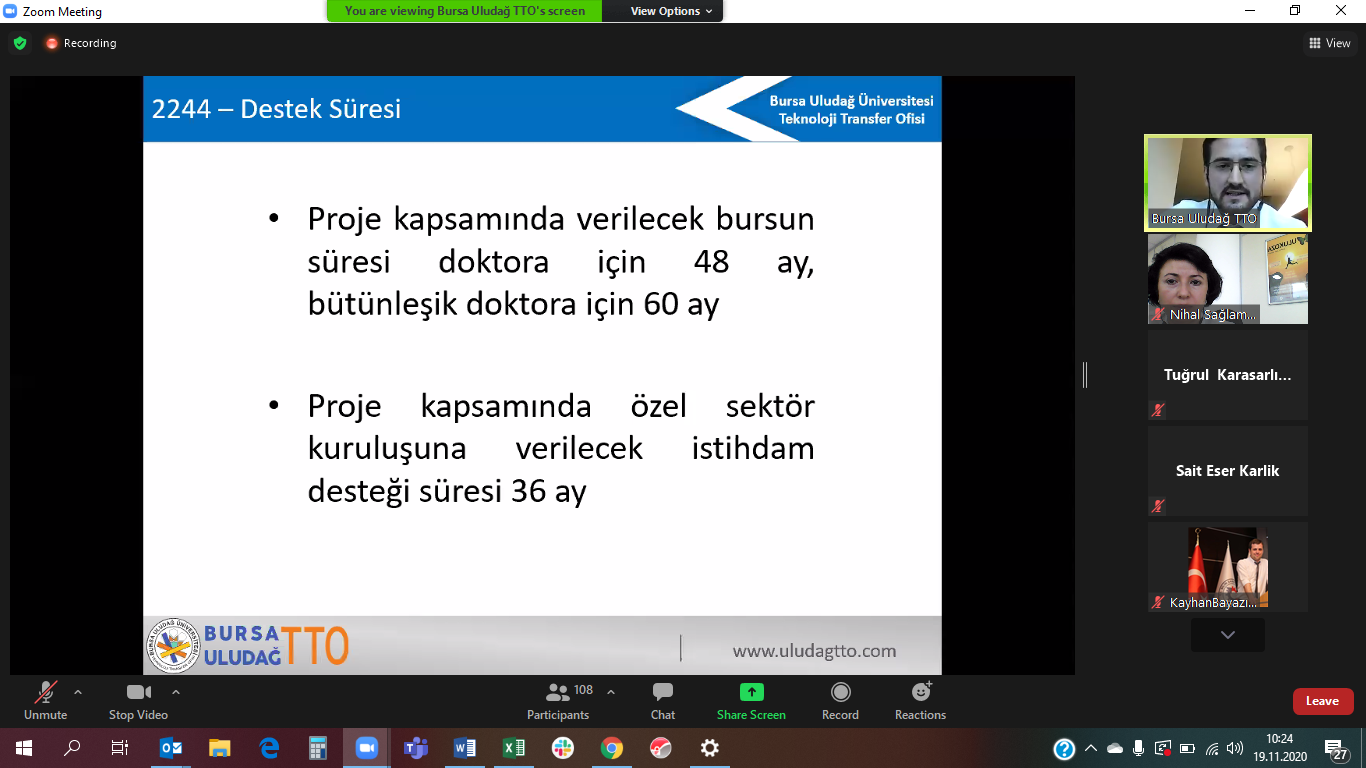Screen dimensions: 1366x768
Task: Show hidden system tray icons
Action: pos(1091,748)
